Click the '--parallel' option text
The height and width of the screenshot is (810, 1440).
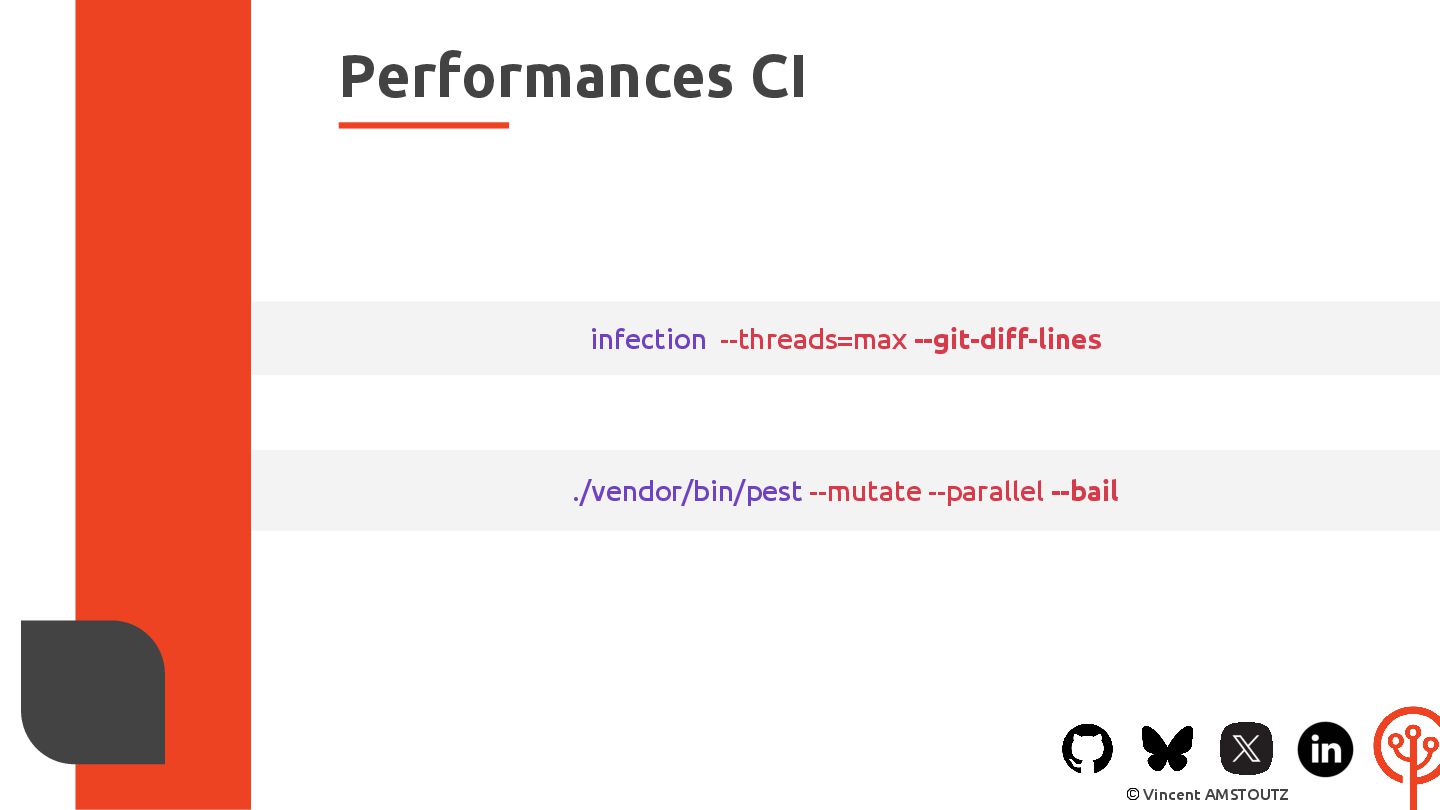985,491
